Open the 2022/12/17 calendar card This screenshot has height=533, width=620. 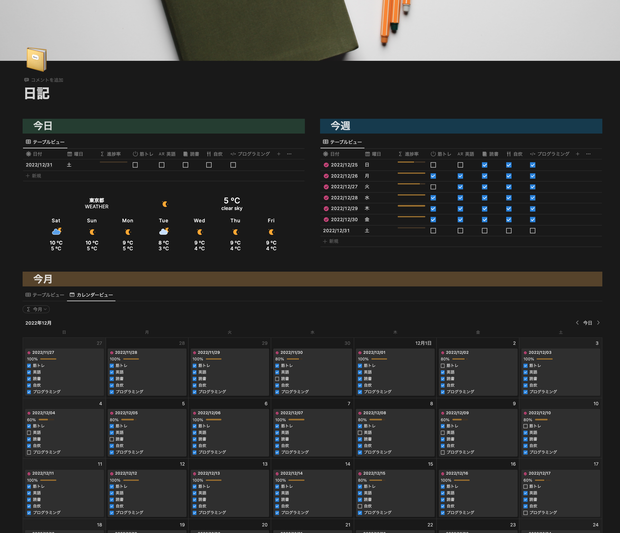tap(561, 492)
